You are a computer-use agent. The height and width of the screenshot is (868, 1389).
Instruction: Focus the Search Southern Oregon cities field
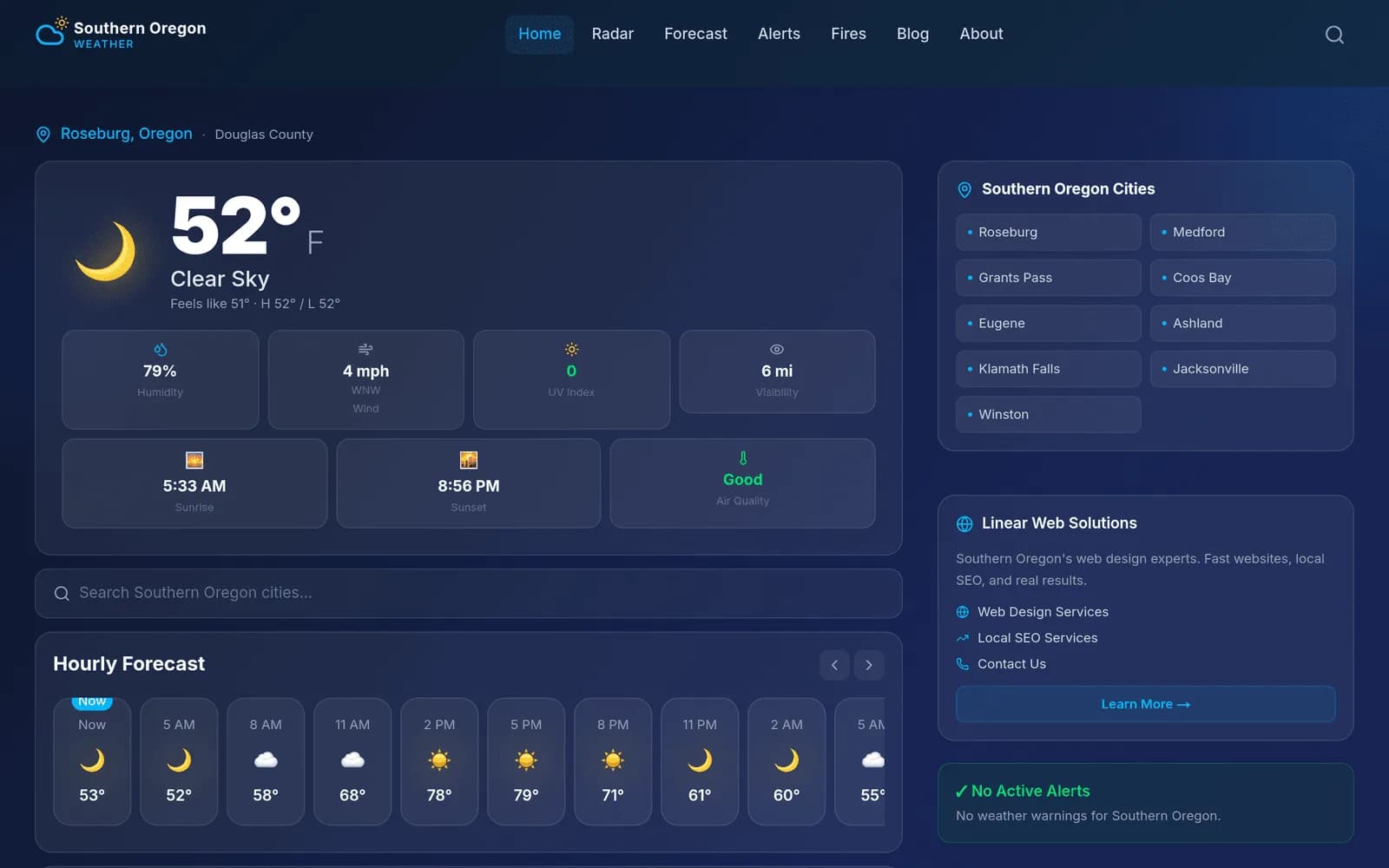click(469, 593)
